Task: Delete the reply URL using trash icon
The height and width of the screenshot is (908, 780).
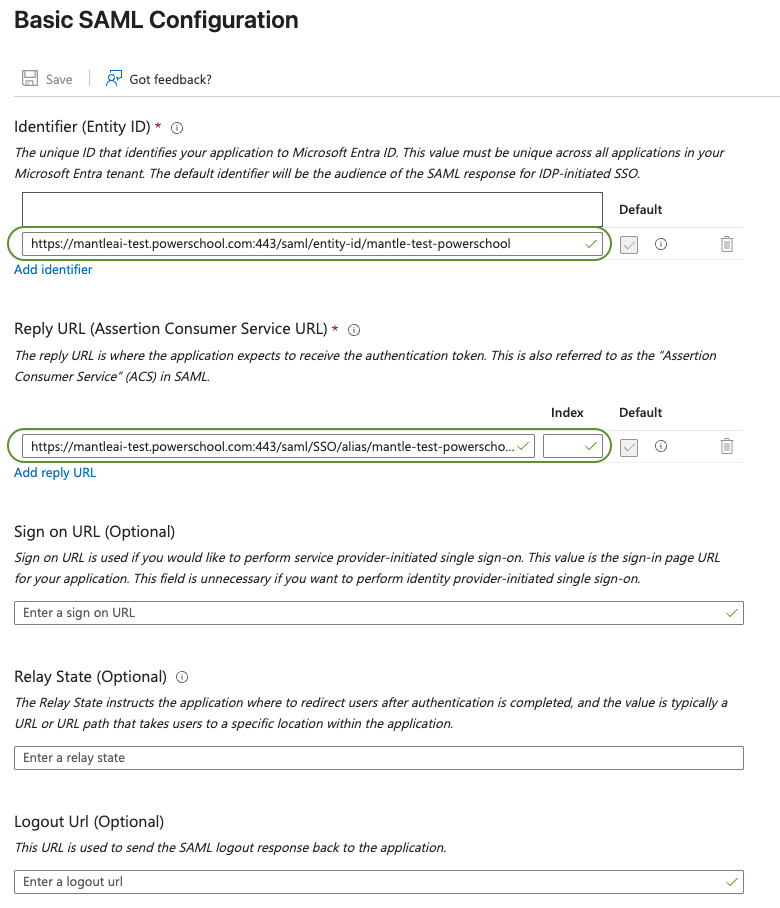Action: tap(727, 446)
